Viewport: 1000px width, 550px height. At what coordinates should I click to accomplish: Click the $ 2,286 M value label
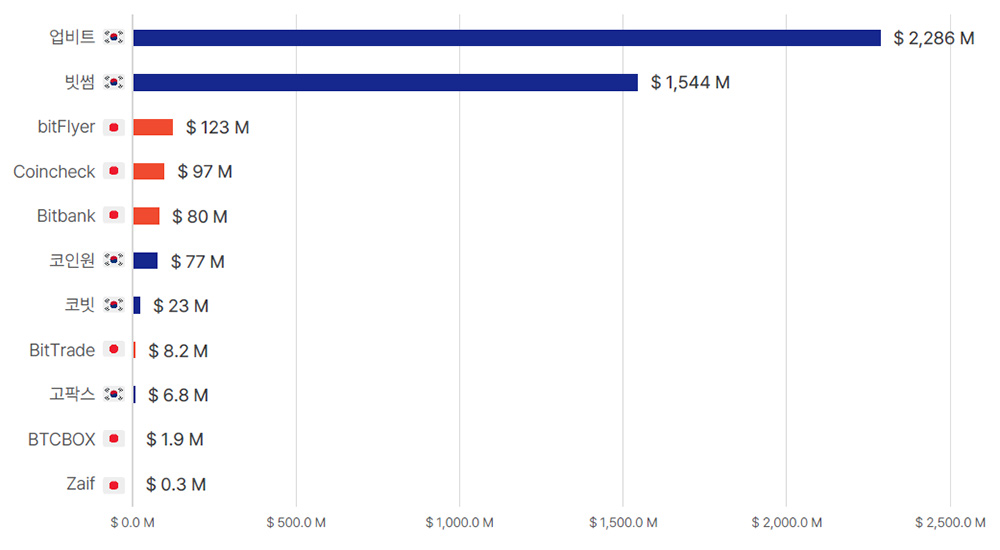[x=934, y=38]
